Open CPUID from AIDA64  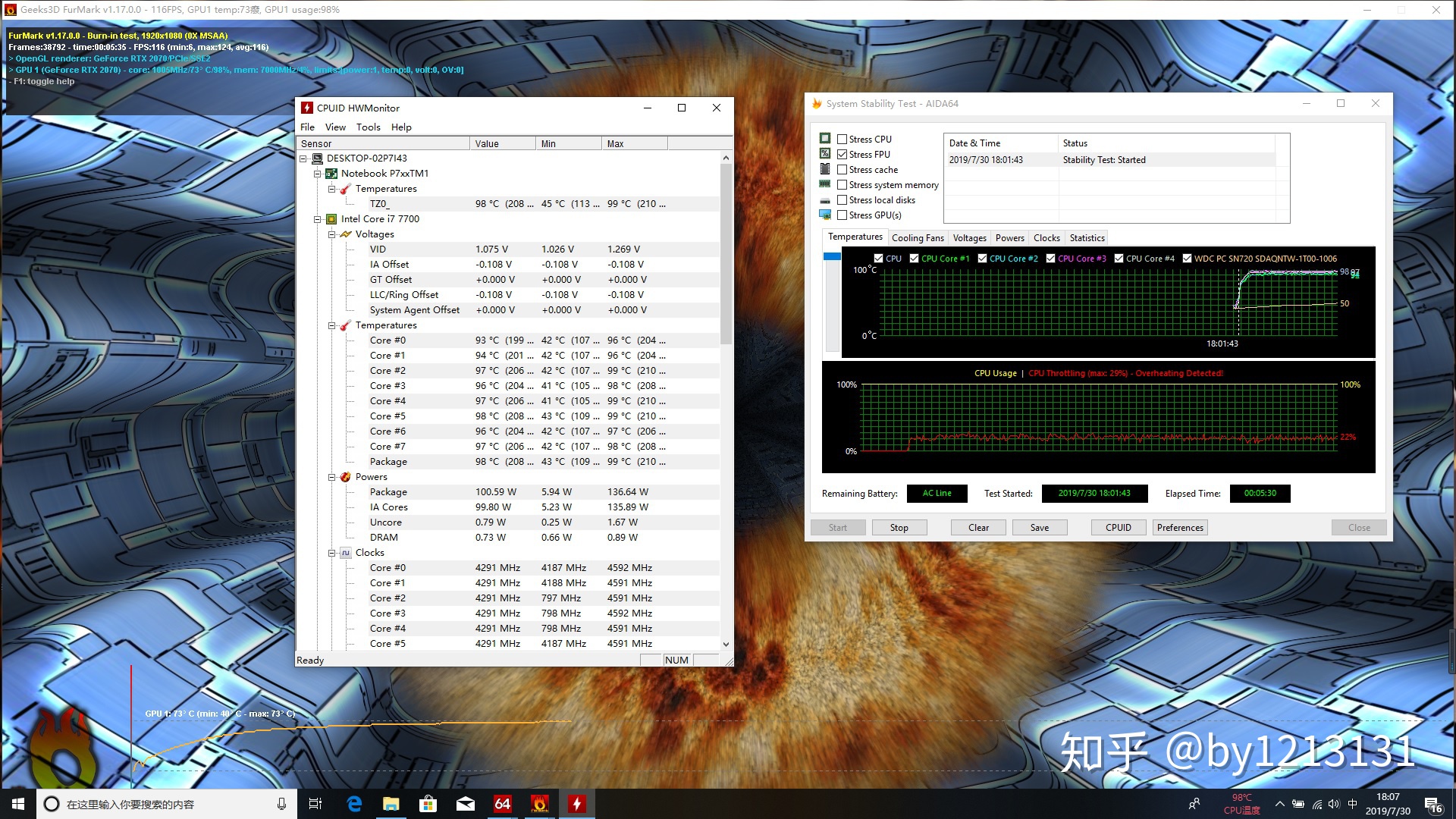click(x=1118, y=528)
